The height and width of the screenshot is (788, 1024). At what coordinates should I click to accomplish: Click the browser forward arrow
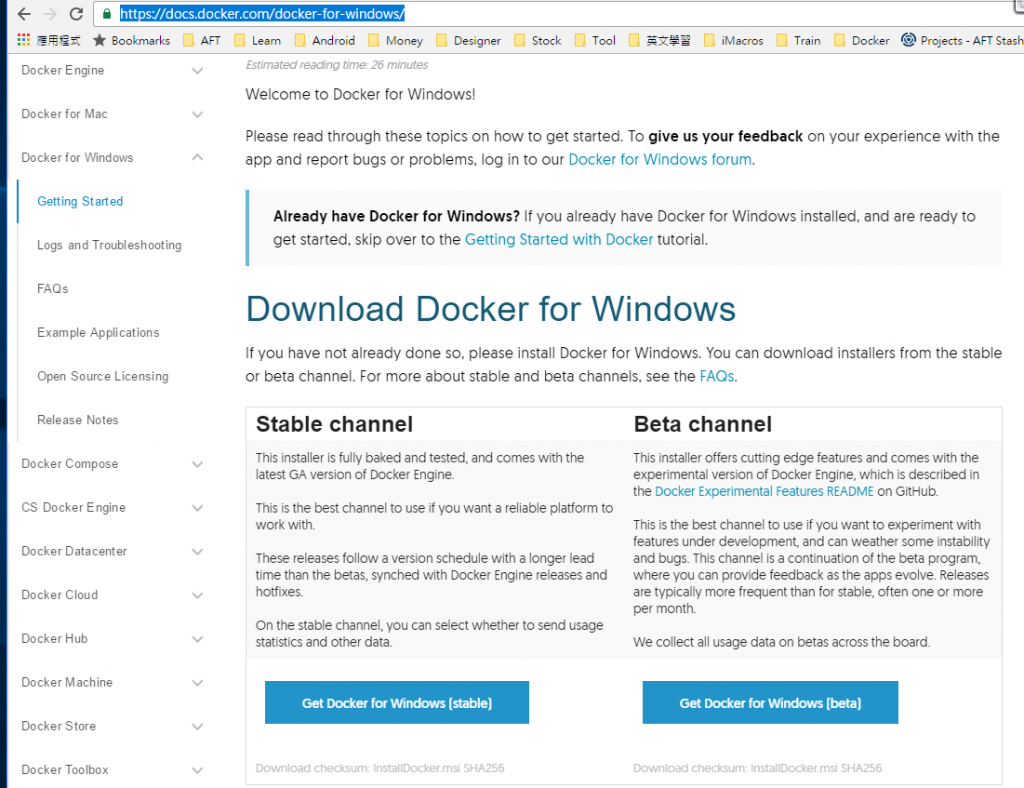pos(50,14)
